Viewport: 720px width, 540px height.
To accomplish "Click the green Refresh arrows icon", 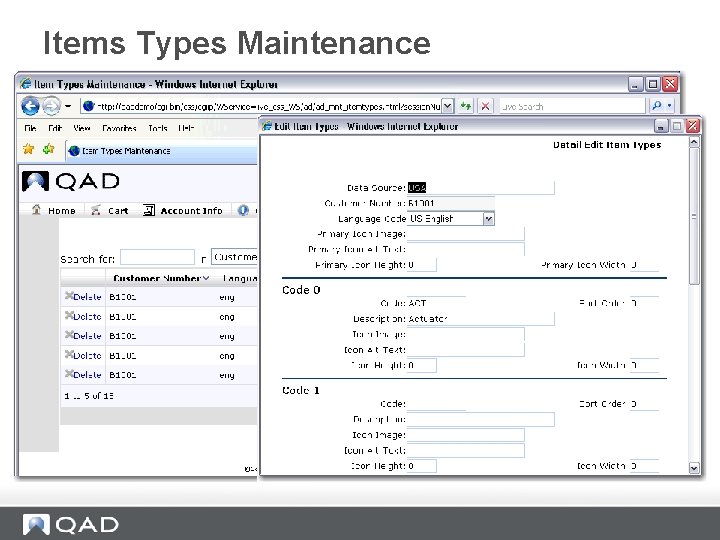I will (x=466, y=106).
